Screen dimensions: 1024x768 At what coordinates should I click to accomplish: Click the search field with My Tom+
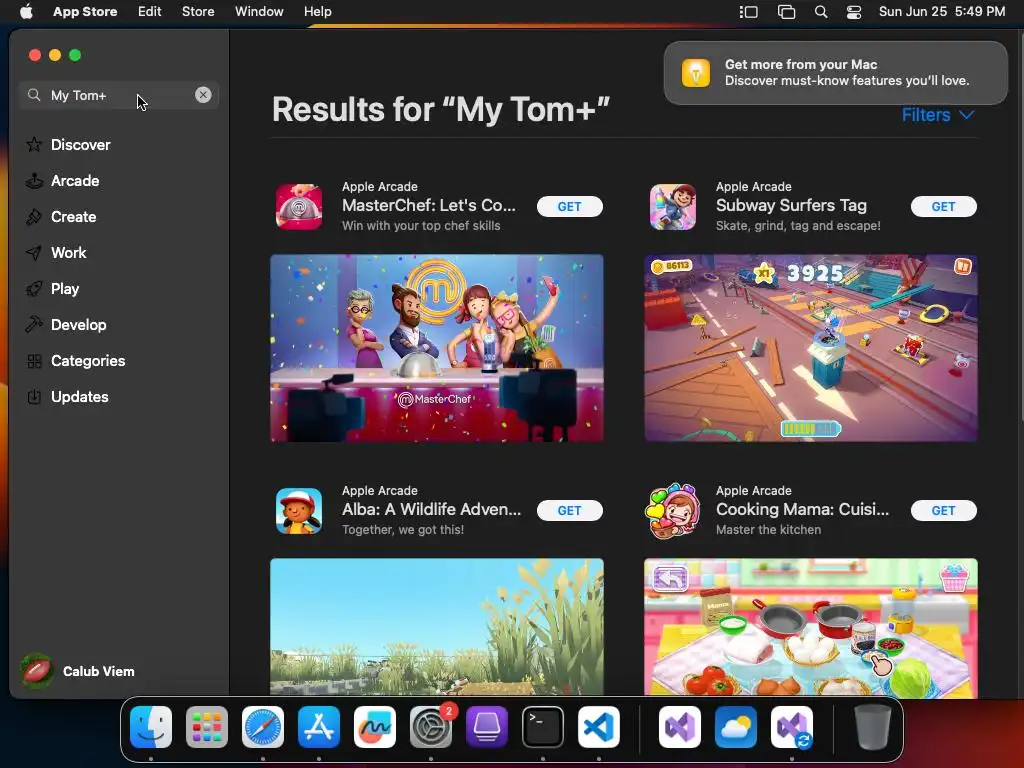[119, 95]
